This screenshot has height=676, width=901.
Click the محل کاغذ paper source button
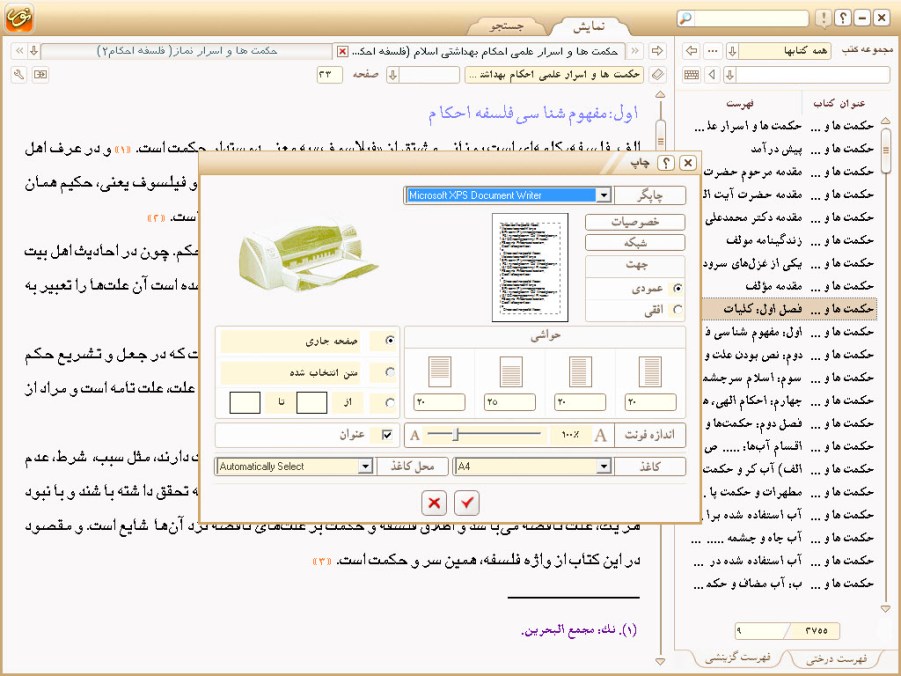pos(412,466)
